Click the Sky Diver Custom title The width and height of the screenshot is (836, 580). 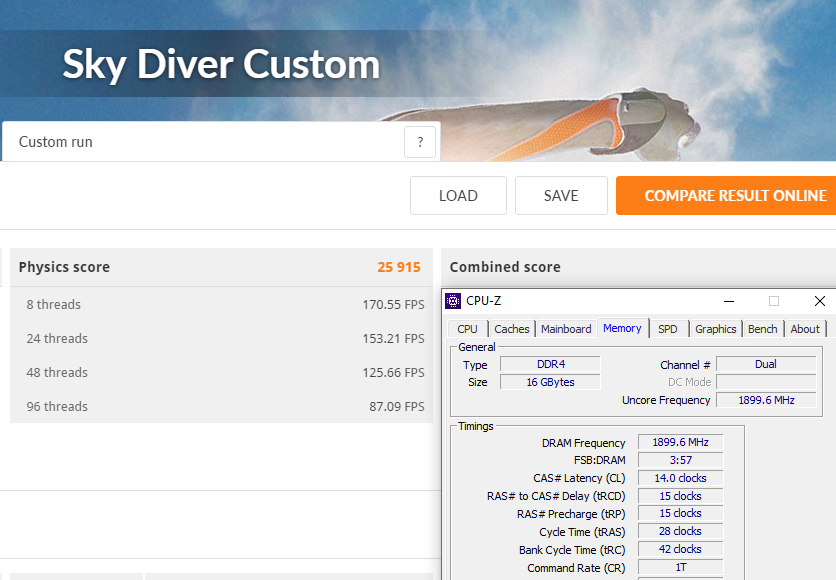tap(221, 65)
